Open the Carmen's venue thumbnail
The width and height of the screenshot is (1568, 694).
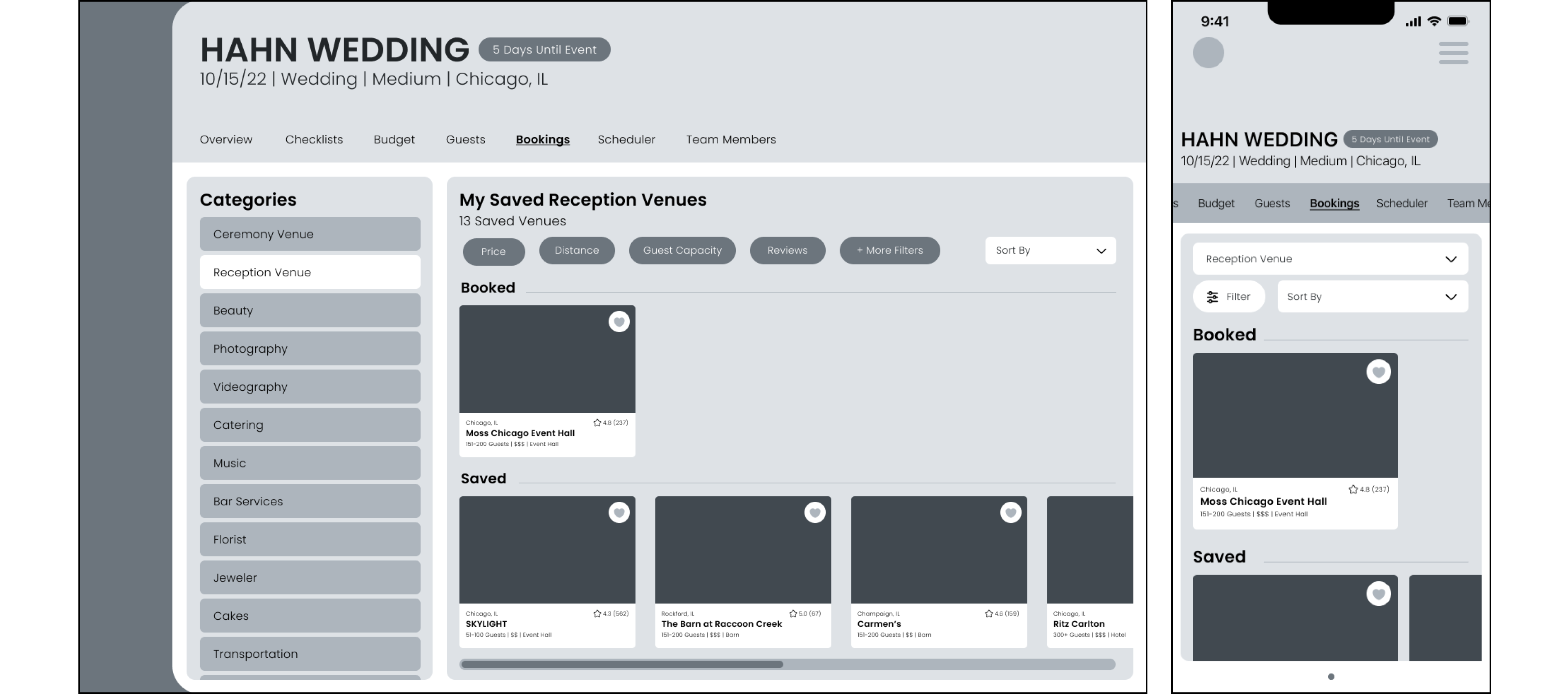[x=939, y=550]
